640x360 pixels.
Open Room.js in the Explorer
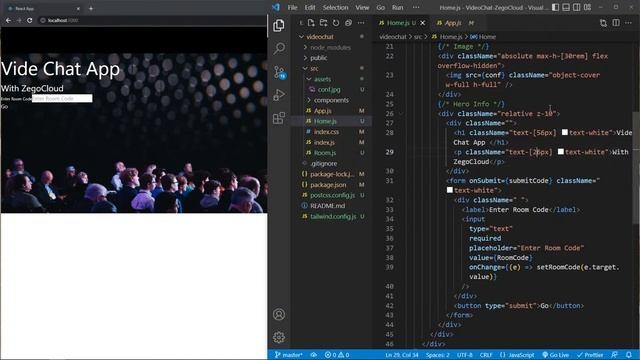coord(325,153)
